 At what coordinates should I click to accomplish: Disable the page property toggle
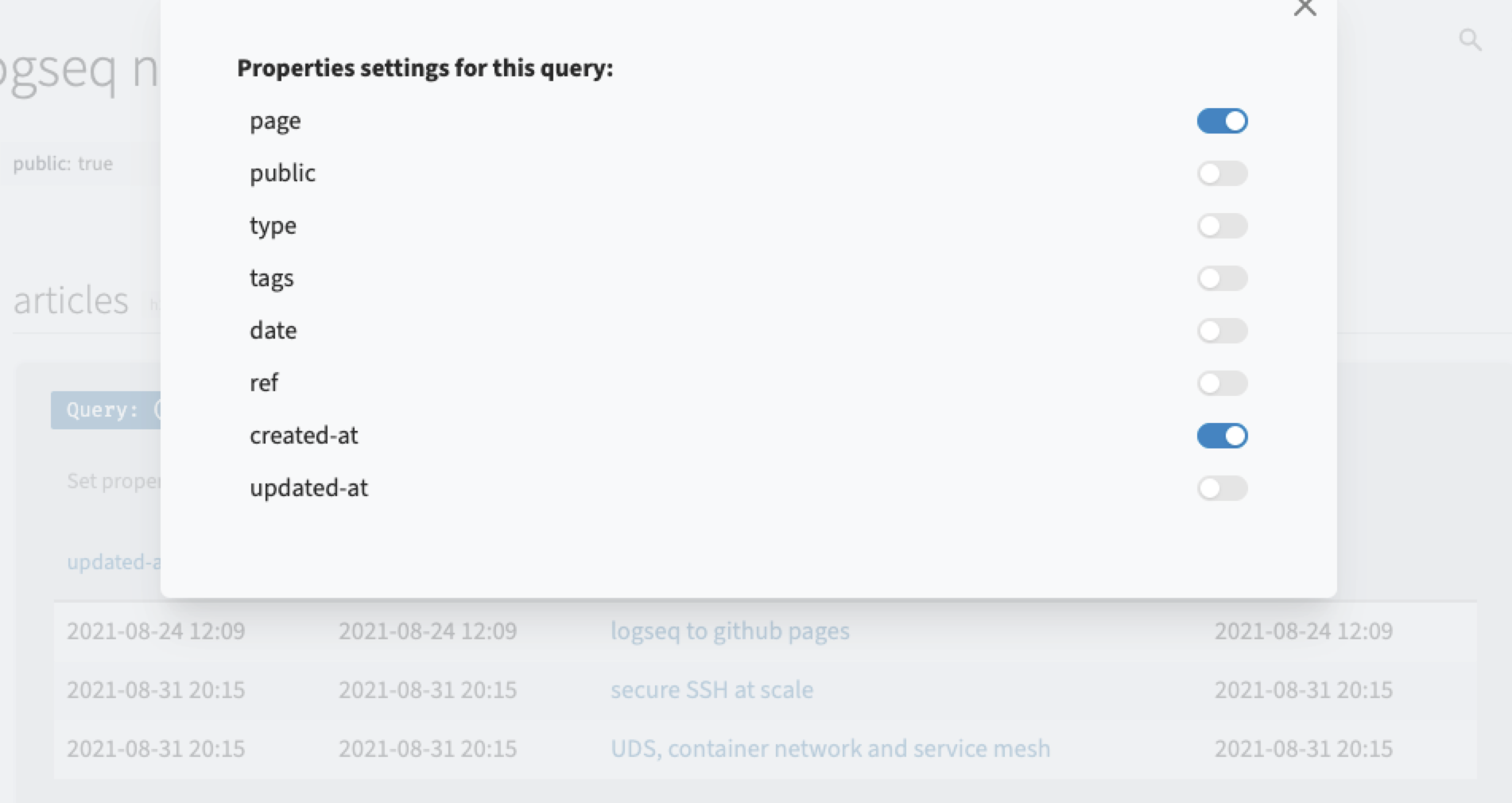point(1222,121)
